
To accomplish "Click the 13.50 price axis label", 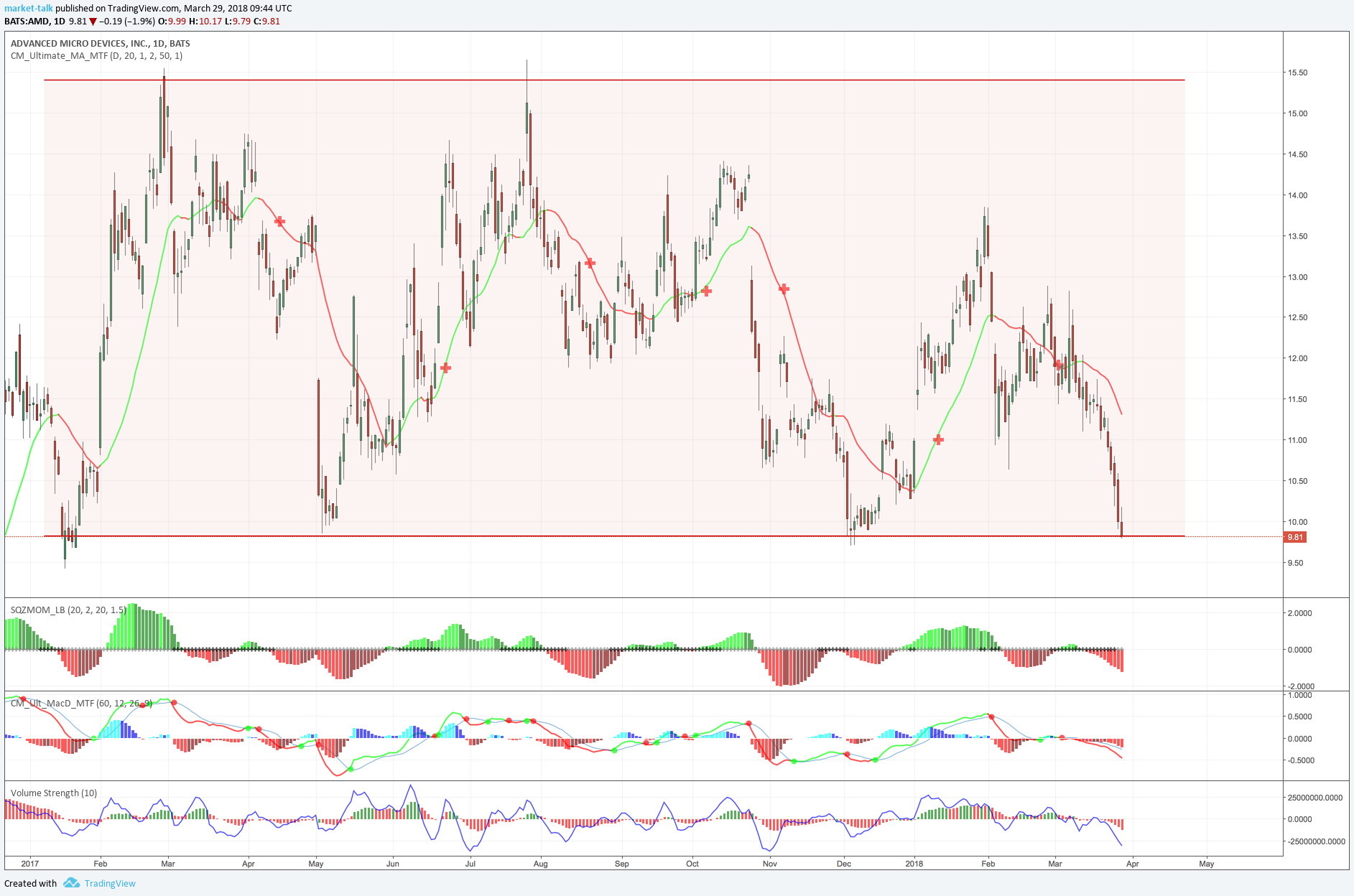I will (x=1297, y=236).
